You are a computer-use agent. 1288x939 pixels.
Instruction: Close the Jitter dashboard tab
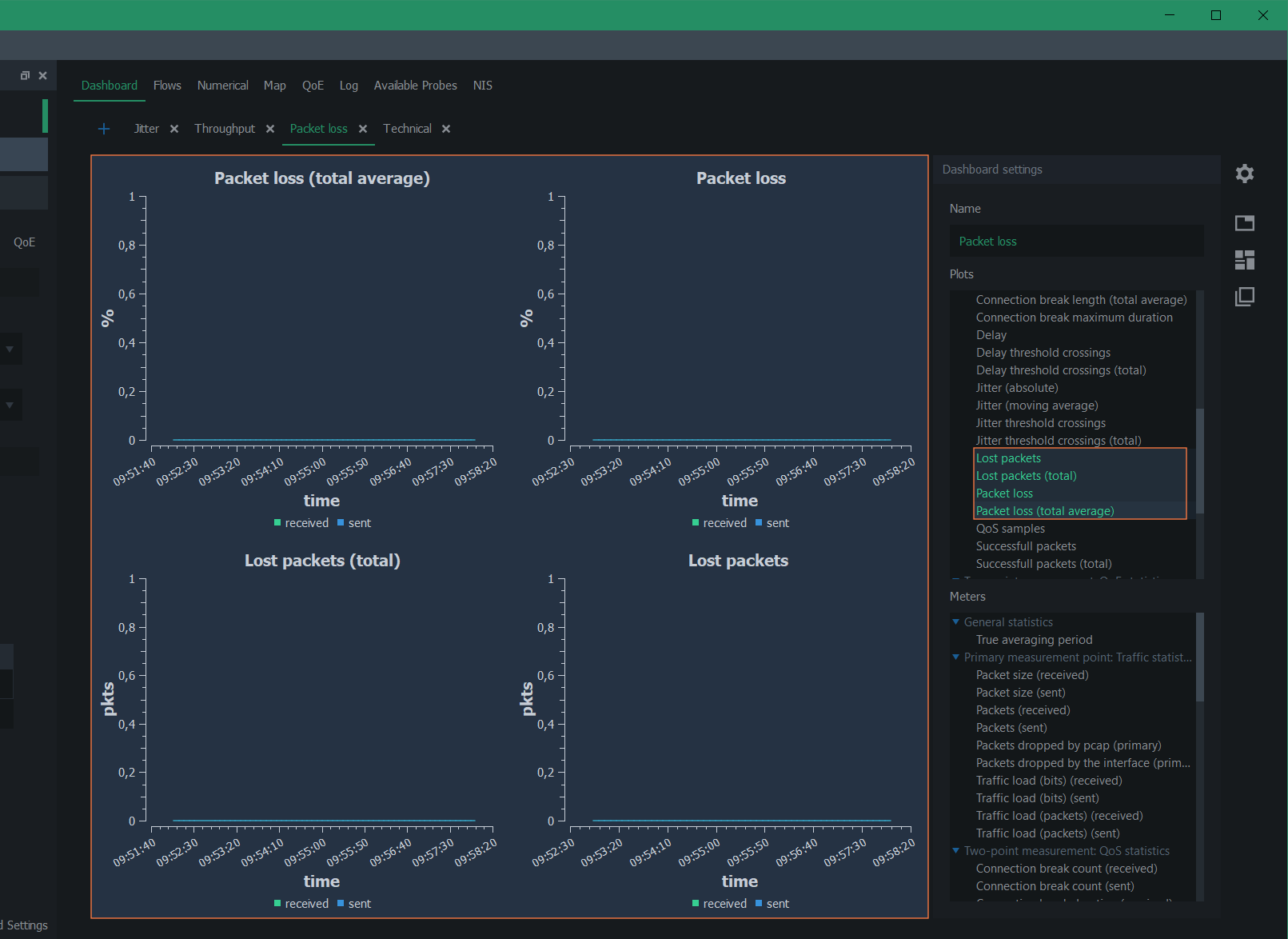pos(174,129)
